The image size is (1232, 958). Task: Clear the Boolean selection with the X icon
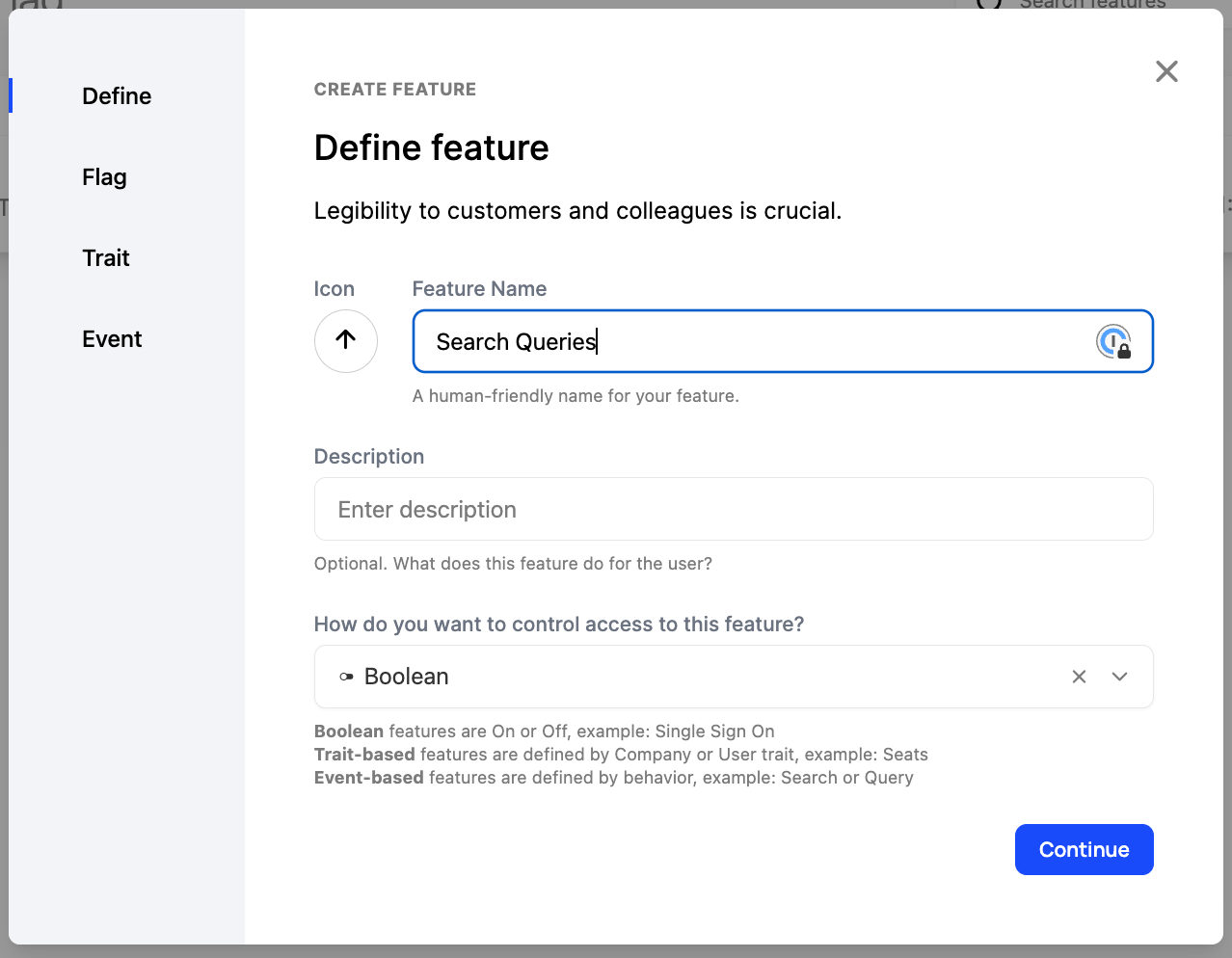pyautogui.click(x=1079, y=677)
